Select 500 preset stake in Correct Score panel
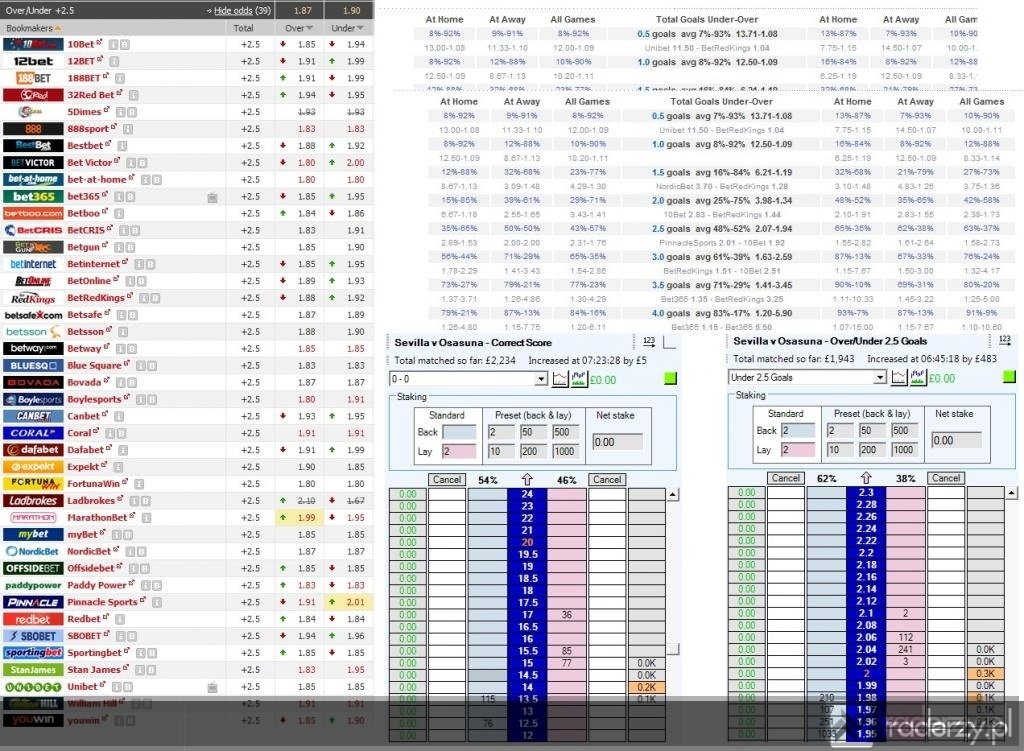This screenshot has height=751, width=1024. tap(565, 432)
